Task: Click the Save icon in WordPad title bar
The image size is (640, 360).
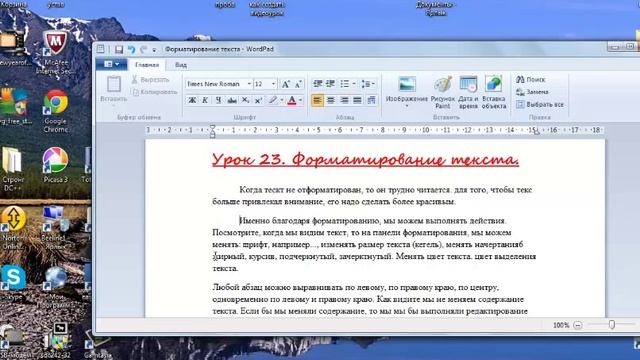Action: 119,49
